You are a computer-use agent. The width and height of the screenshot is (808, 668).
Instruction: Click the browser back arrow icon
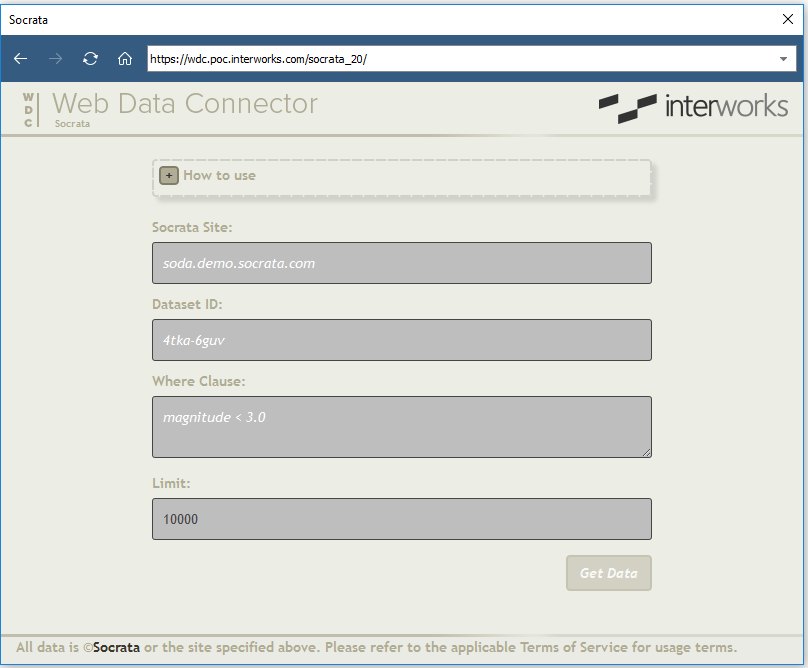(20, 59)
